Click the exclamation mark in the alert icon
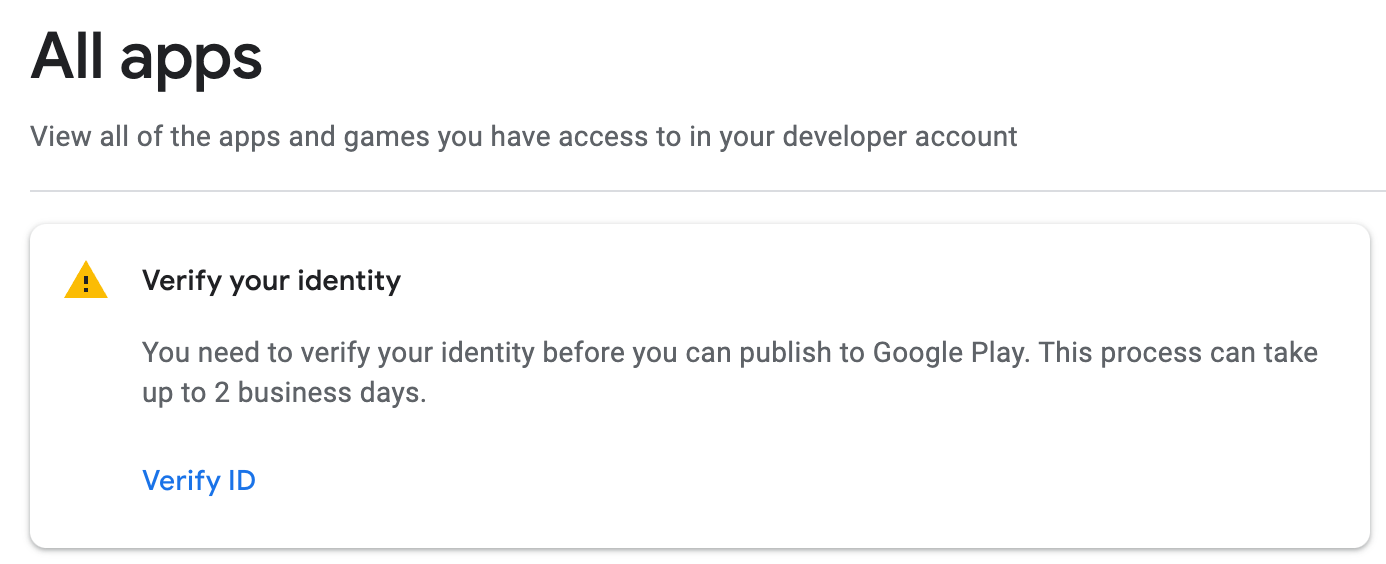This screenshot has height=564, width=1386. point(86,284)
